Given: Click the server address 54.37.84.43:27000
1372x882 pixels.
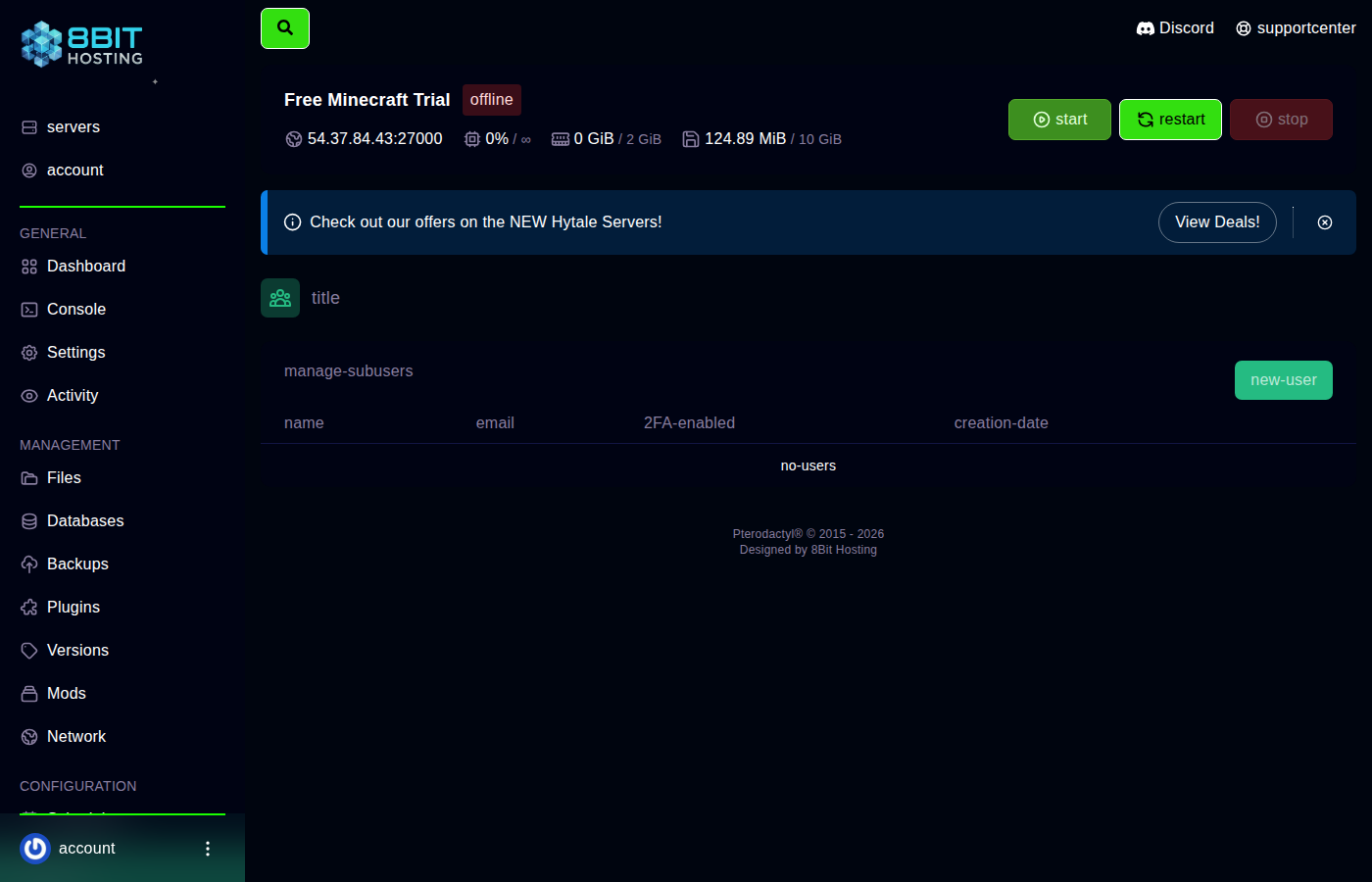Looking at the screenshot, I should click(x=374, y=139).
